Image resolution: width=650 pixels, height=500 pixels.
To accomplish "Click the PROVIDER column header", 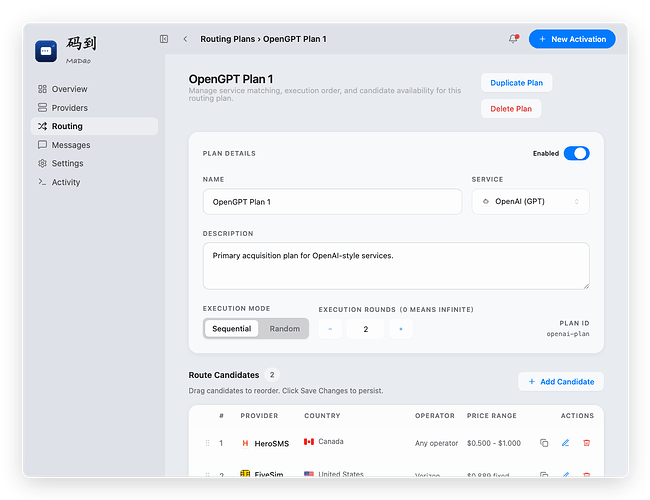I will coord(259,416).
